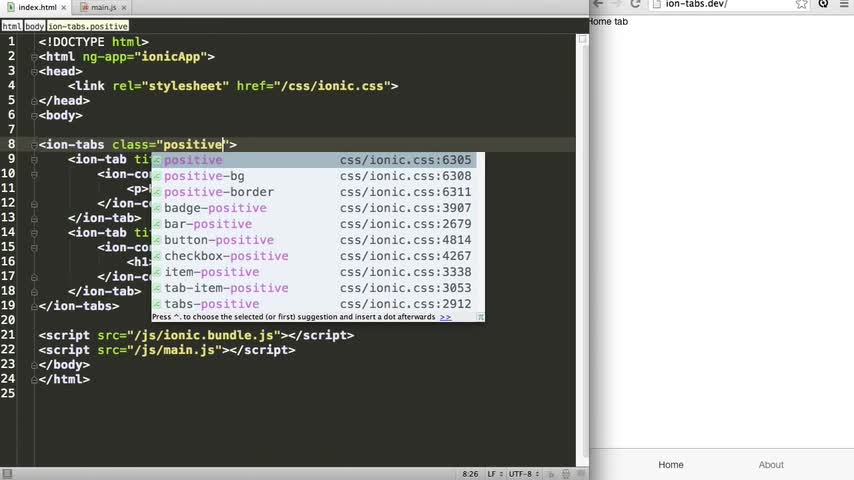The image size is (854, 480).
Task: Choose the 'item-positive' suggestion
Action: [x=314, y=272]
